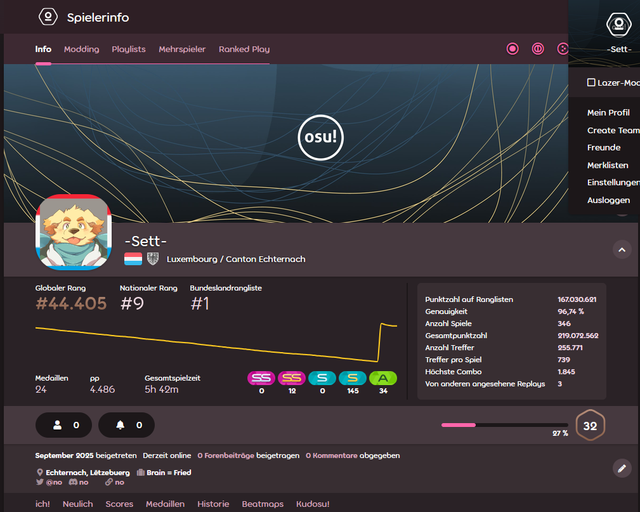Screen dimensions: 640x512
Task: Click the Echternach, Lëtzebuerg location
Action: 87,472
